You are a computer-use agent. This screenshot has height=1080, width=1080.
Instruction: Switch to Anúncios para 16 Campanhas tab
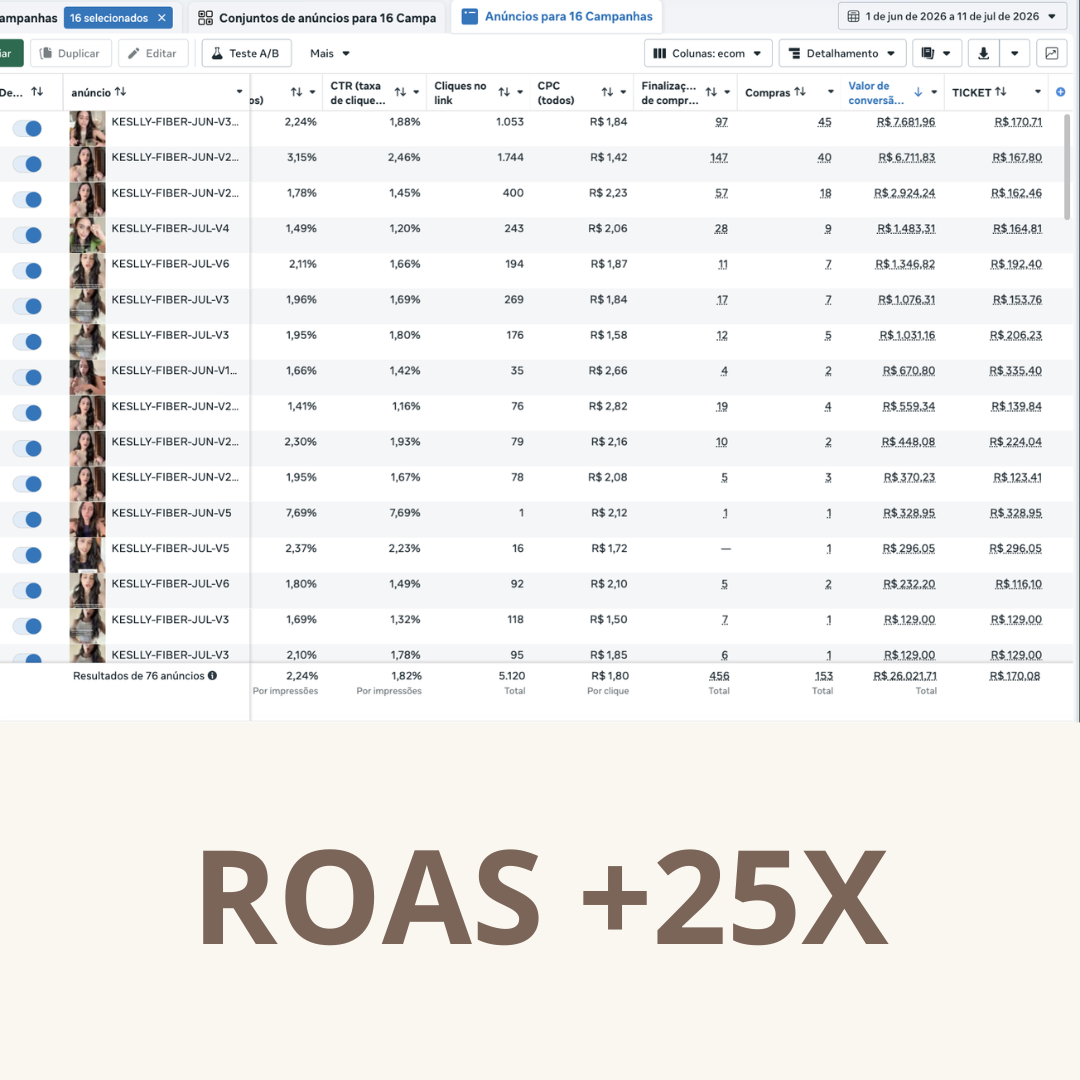pos(557,17)
